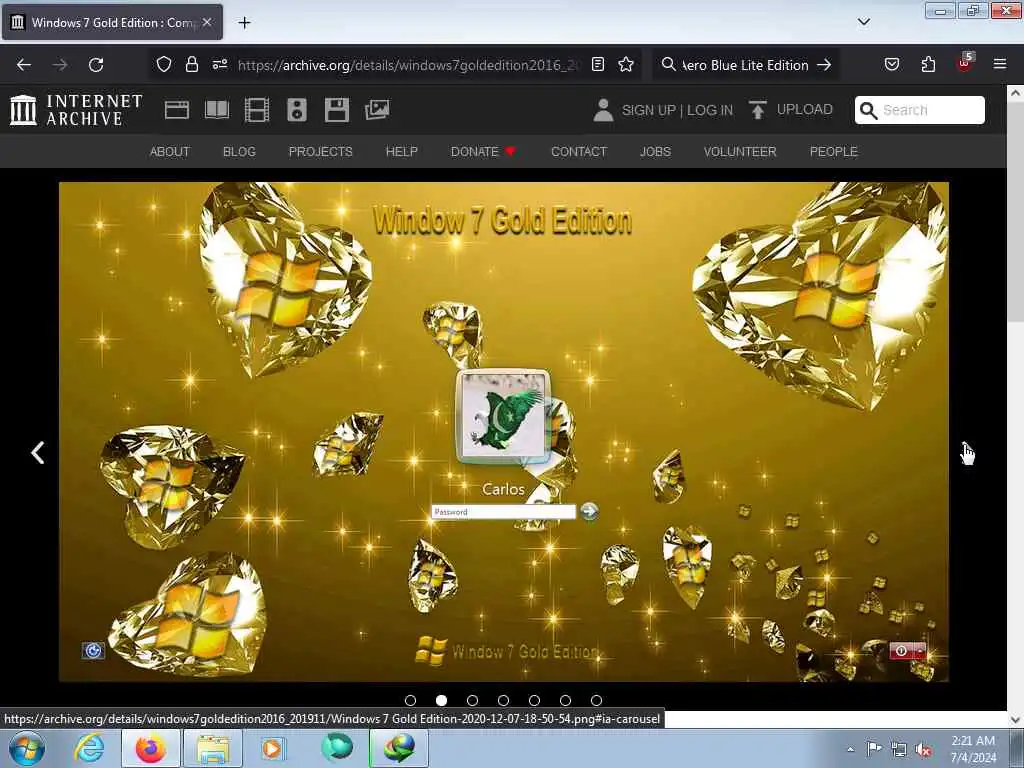
Task: Open the Audio speaker icon
Action: 296,110
